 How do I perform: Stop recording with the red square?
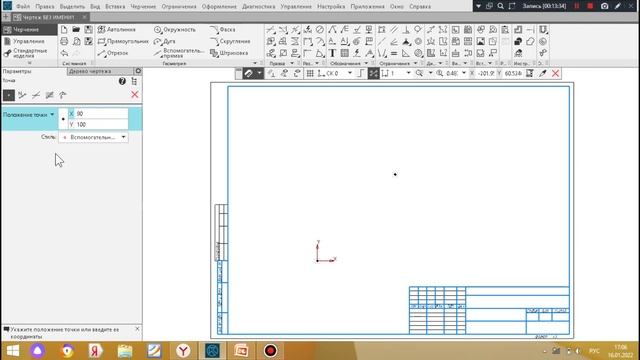point(590,6)
